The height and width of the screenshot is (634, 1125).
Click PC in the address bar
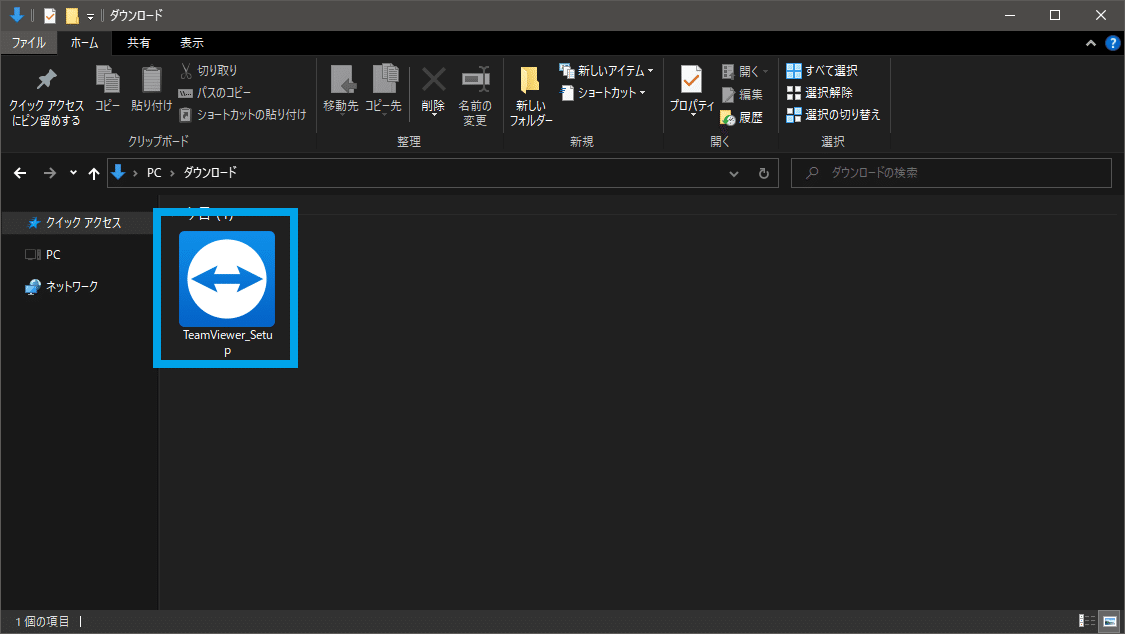[x=154, y=173]
